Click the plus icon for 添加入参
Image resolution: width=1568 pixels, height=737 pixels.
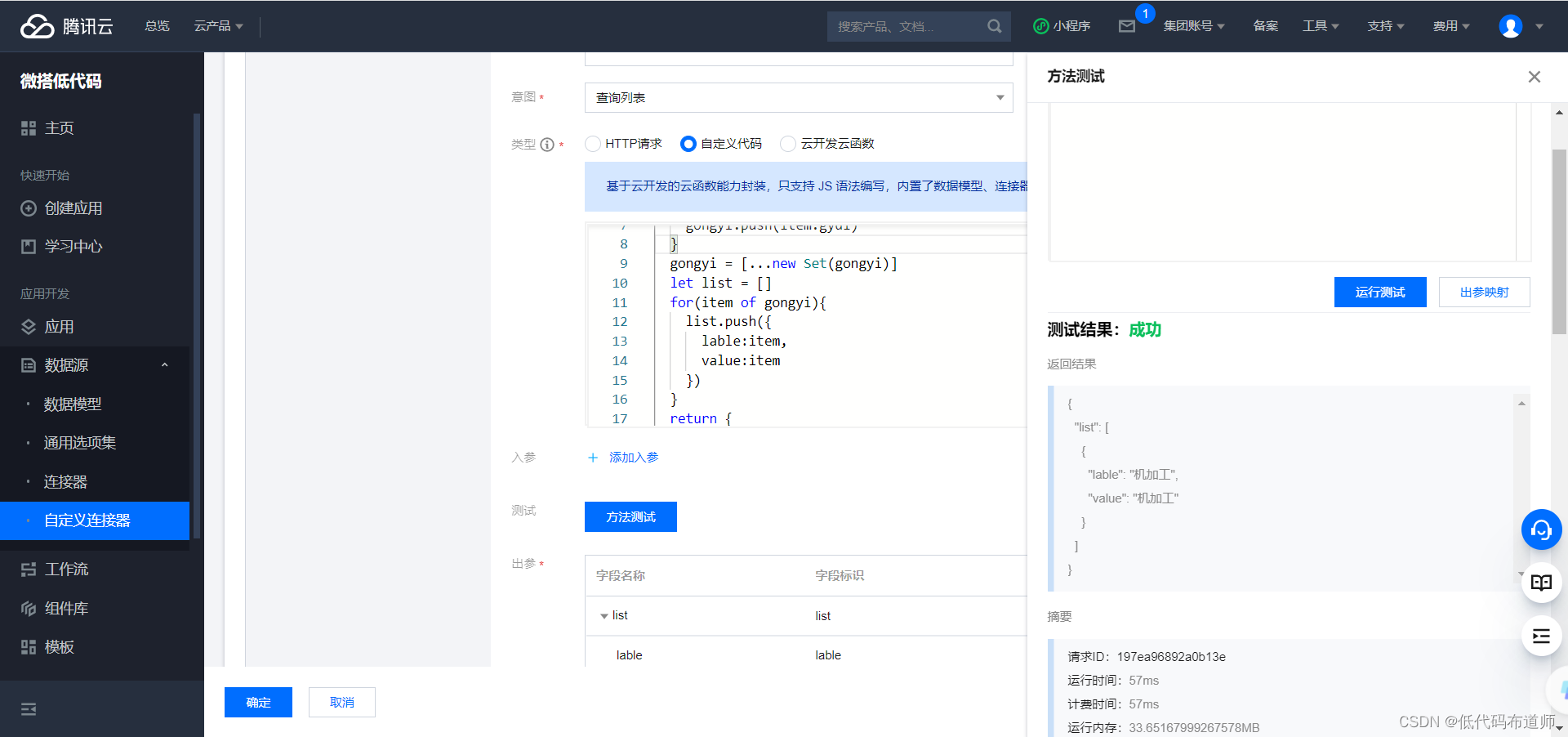pos(593,458)
